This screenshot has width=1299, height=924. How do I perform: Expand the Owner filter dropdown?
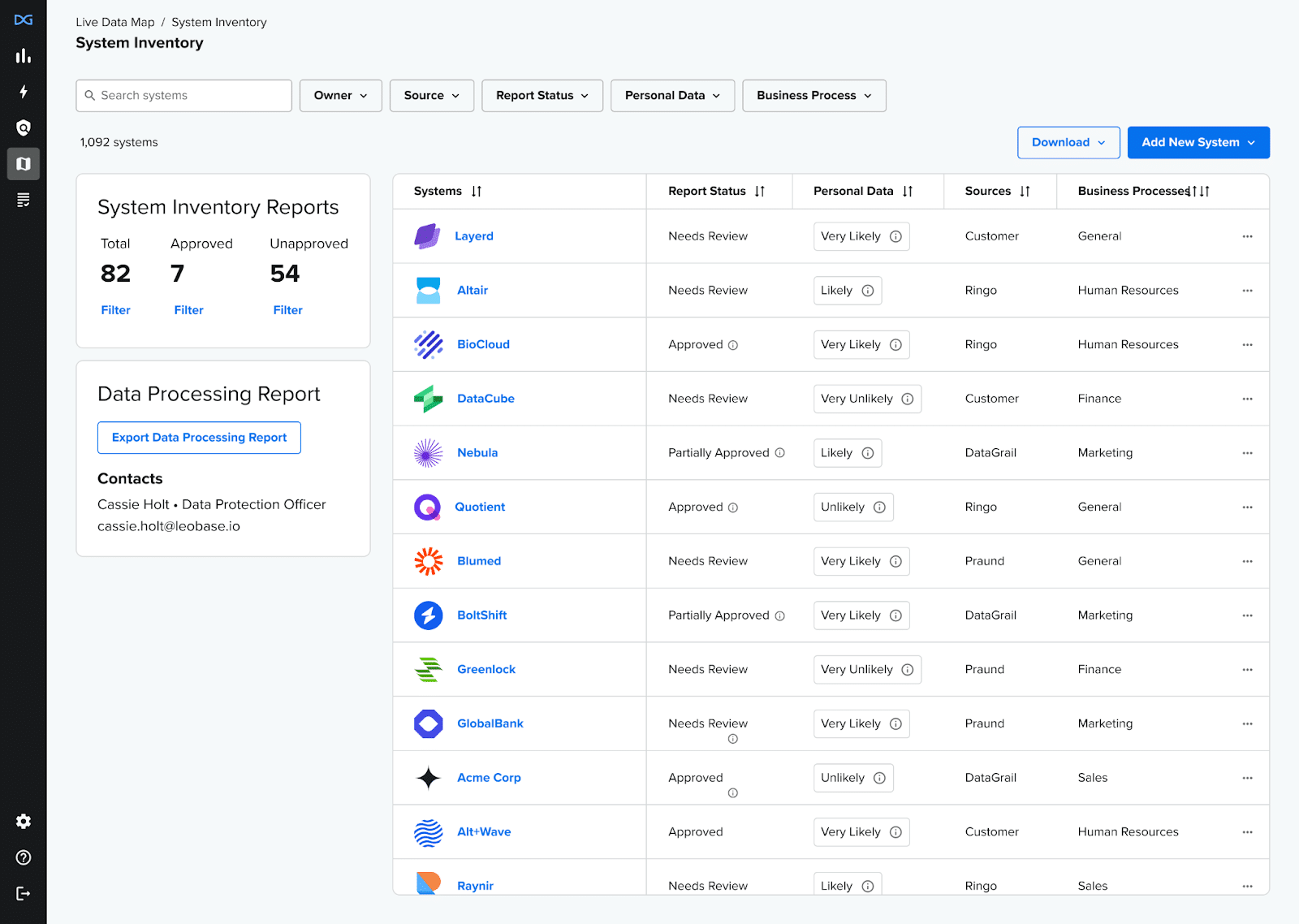340,96
